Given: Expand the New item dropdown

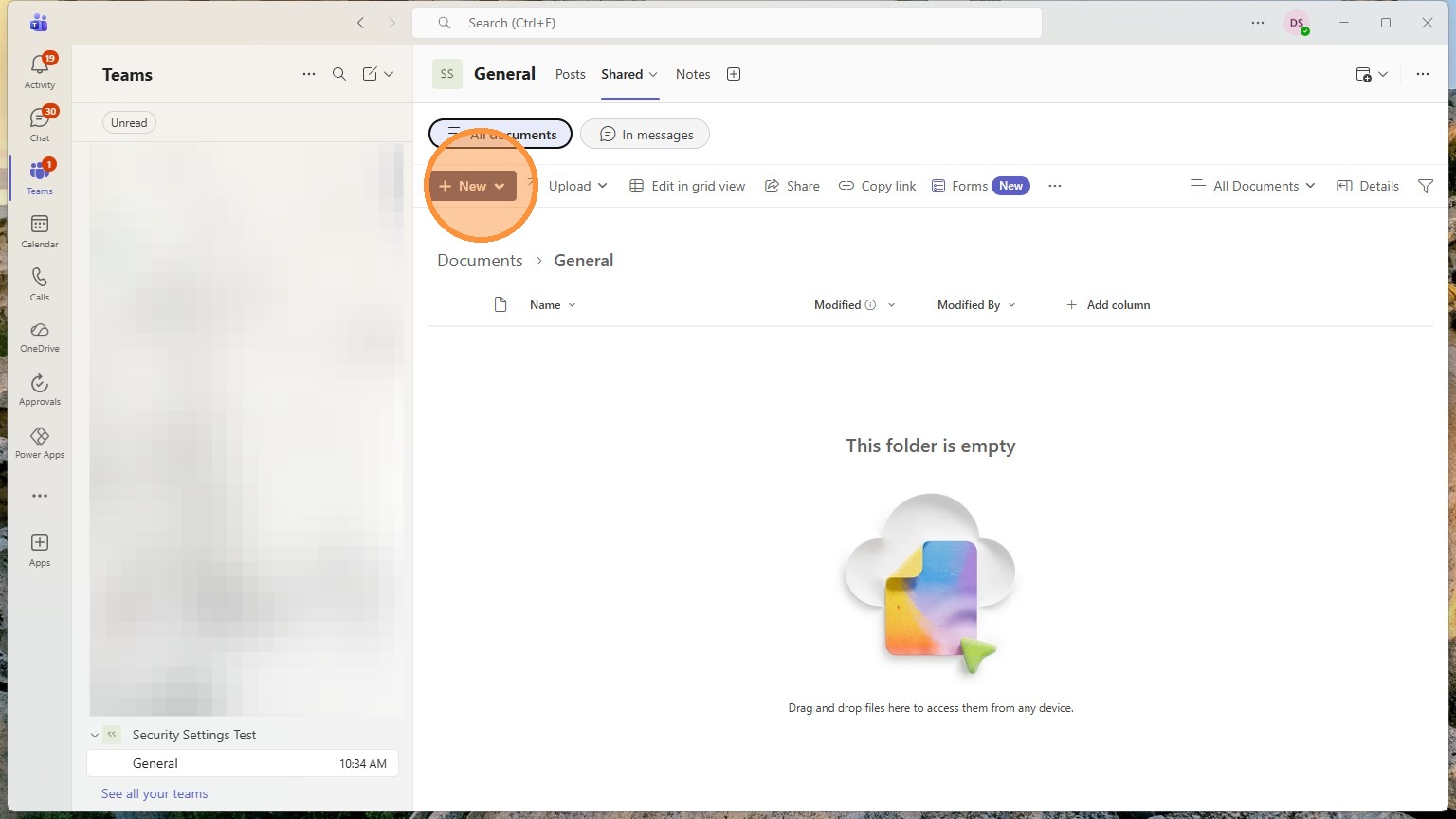Looking at the screenshot, I should coord(473,186).
